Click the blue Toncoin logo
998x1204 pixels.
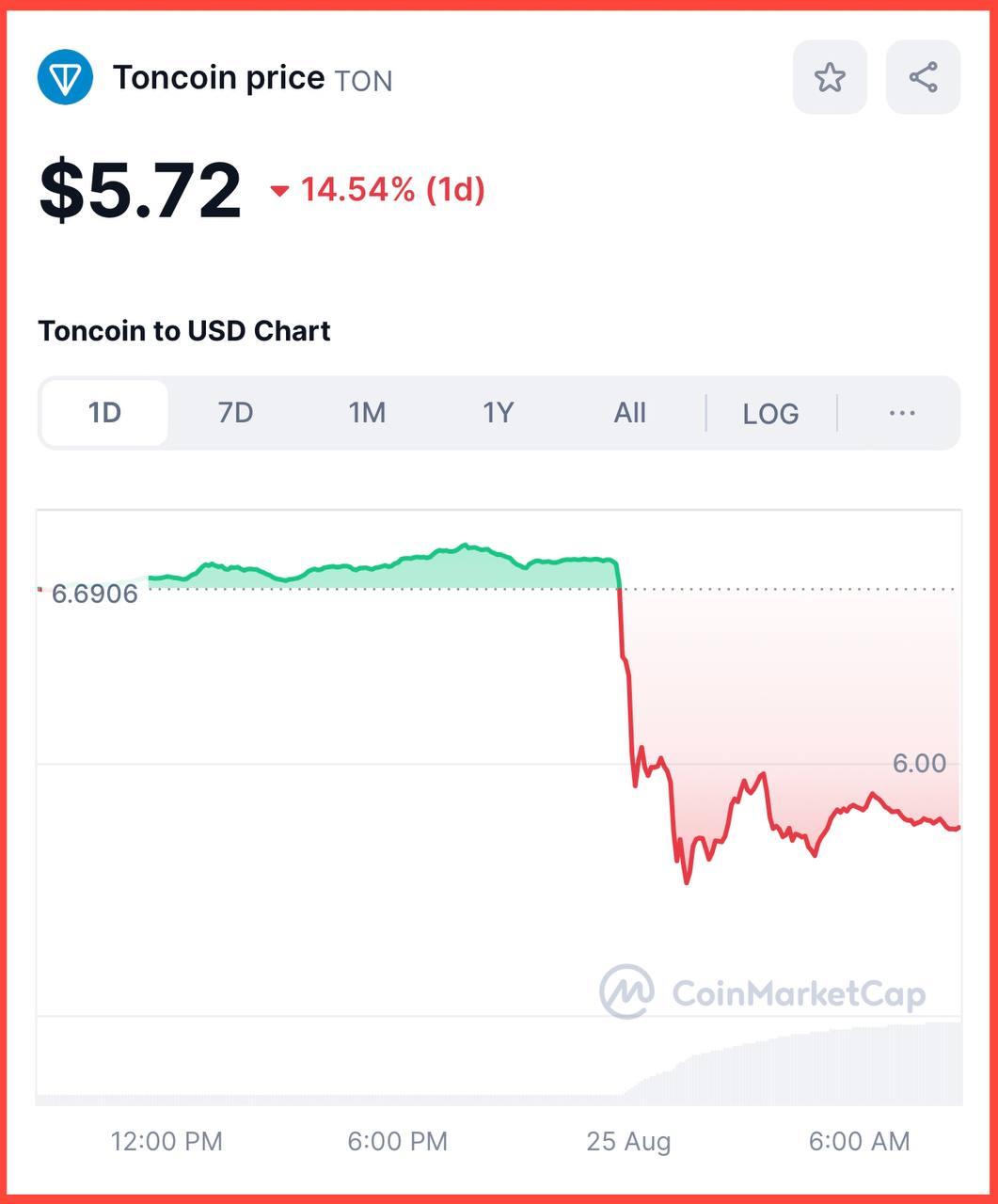click(65, 77)
